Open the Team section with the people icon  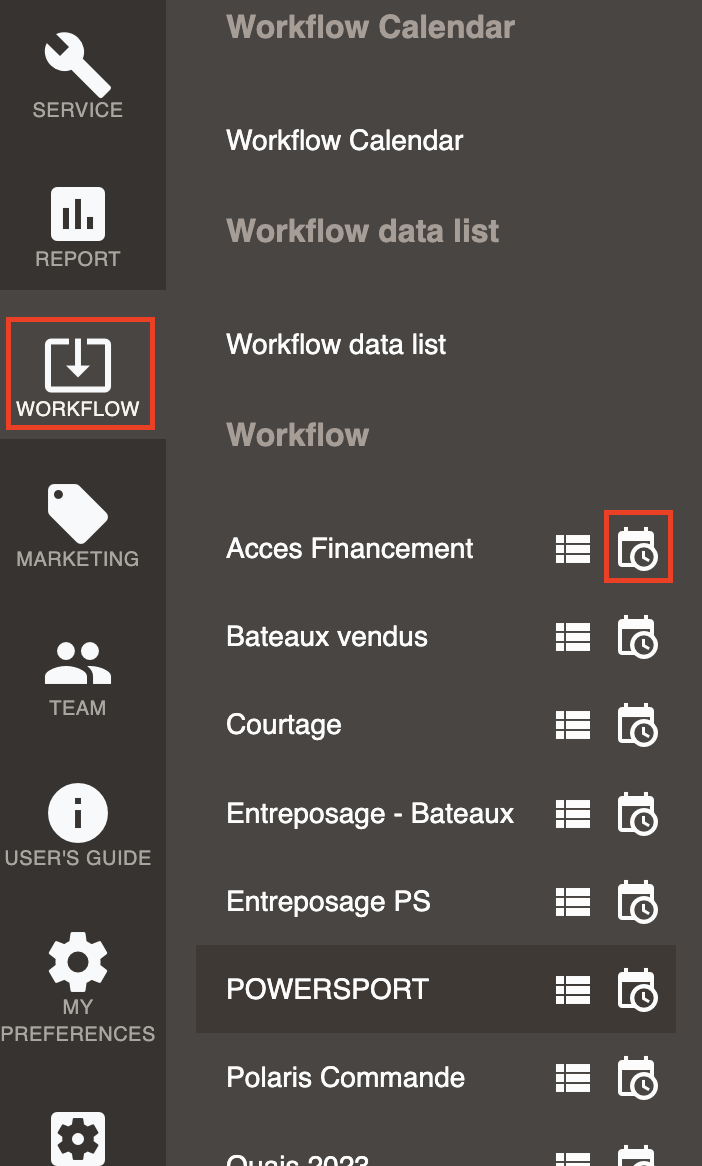pos(77,662)
